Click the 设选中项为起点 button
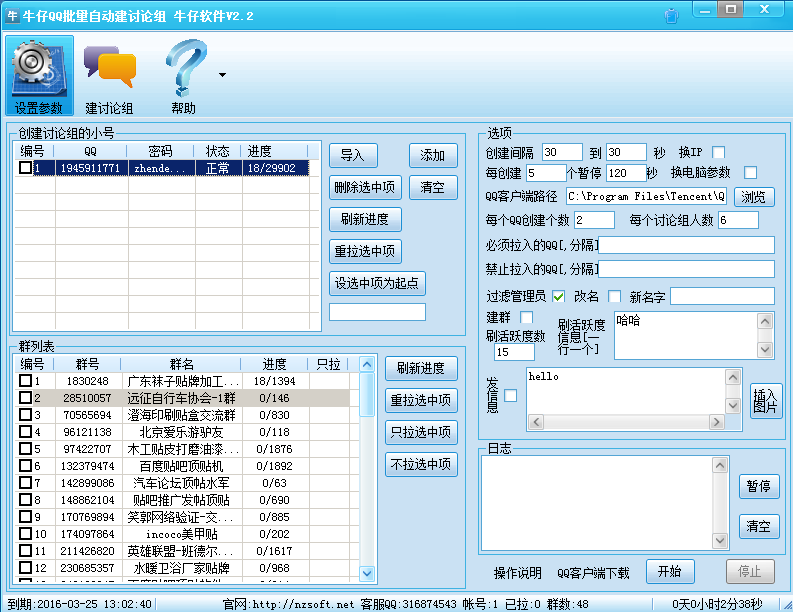 (377, 283)
